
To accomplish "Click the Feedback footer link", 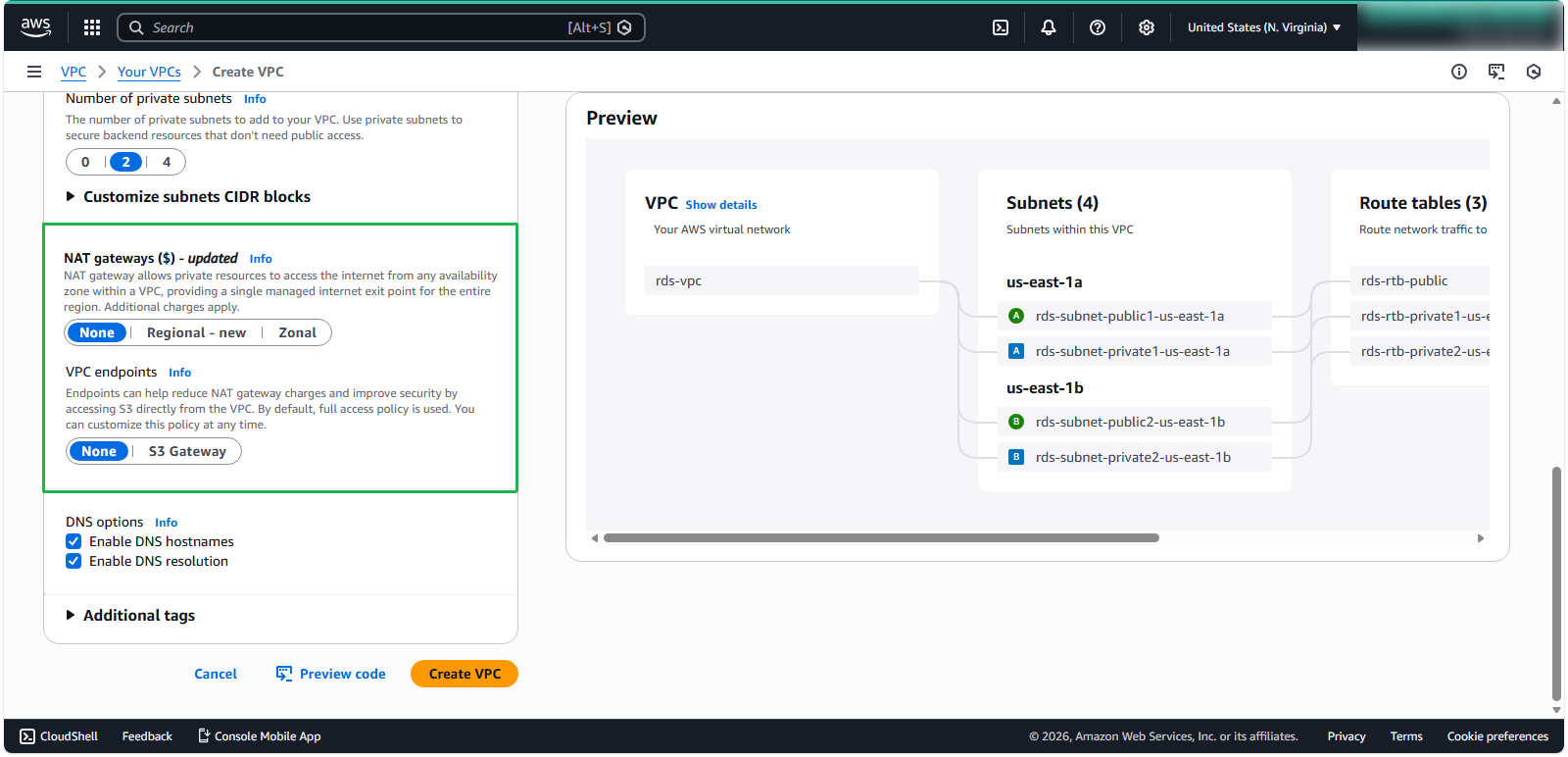I will (x=147, y=736).
